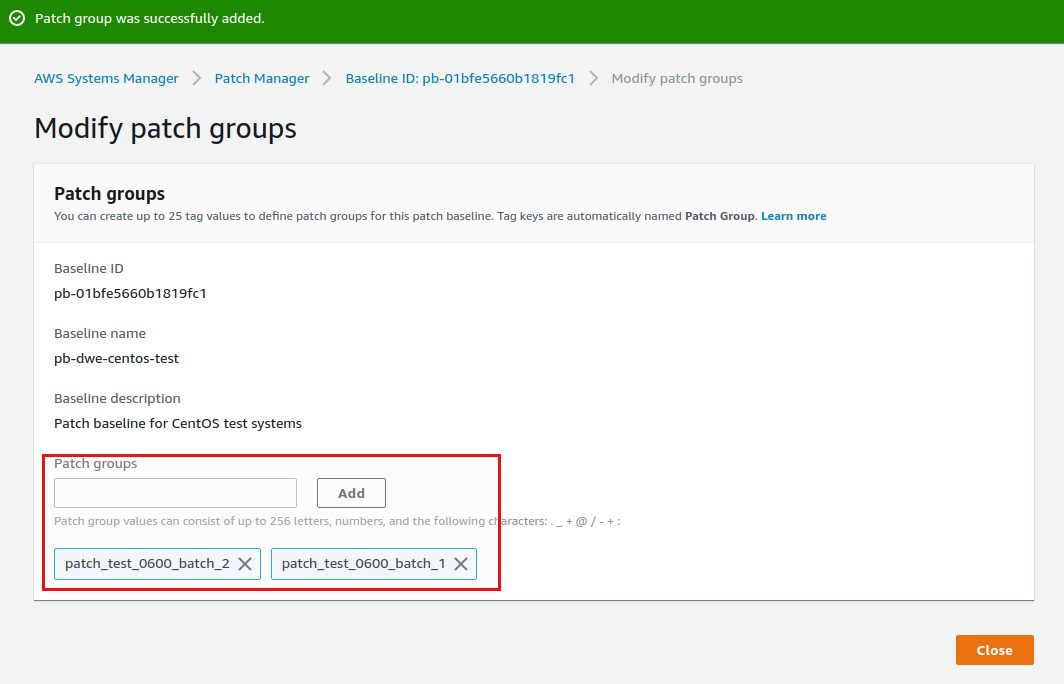
Task: Click the baseline ID value pb-01bfe5660b1819fc1
Action: (130, 294)
